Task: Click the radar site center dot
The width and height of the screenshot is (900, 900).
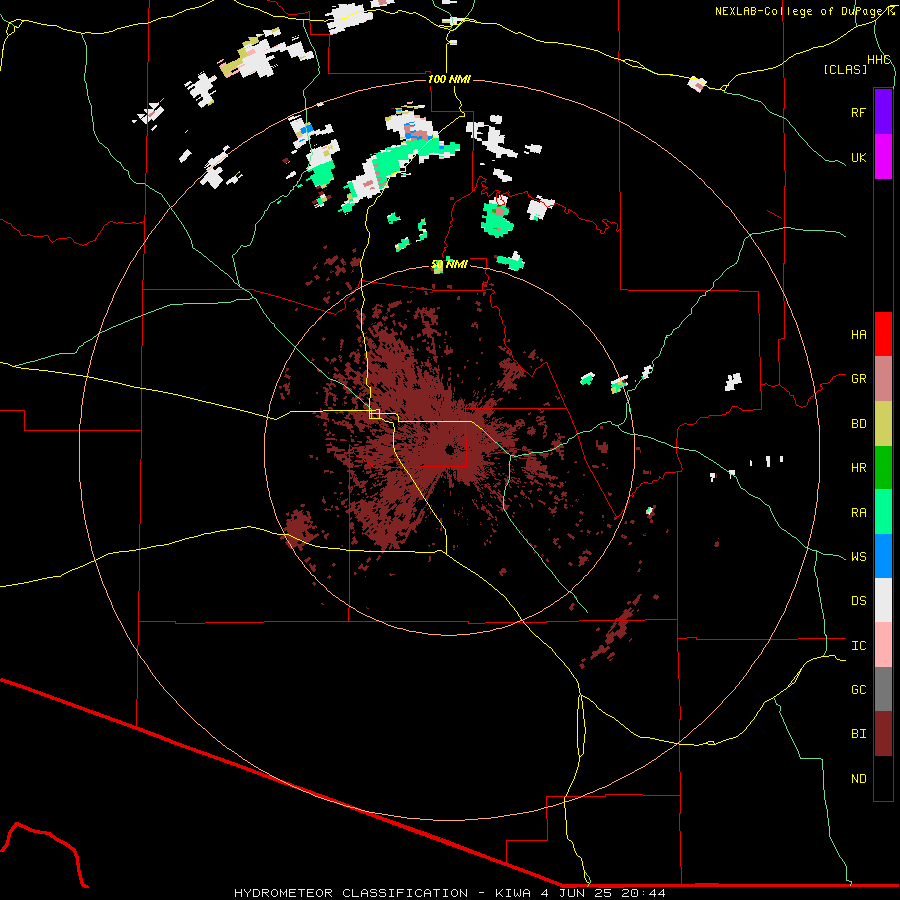Action: (449, 450)
